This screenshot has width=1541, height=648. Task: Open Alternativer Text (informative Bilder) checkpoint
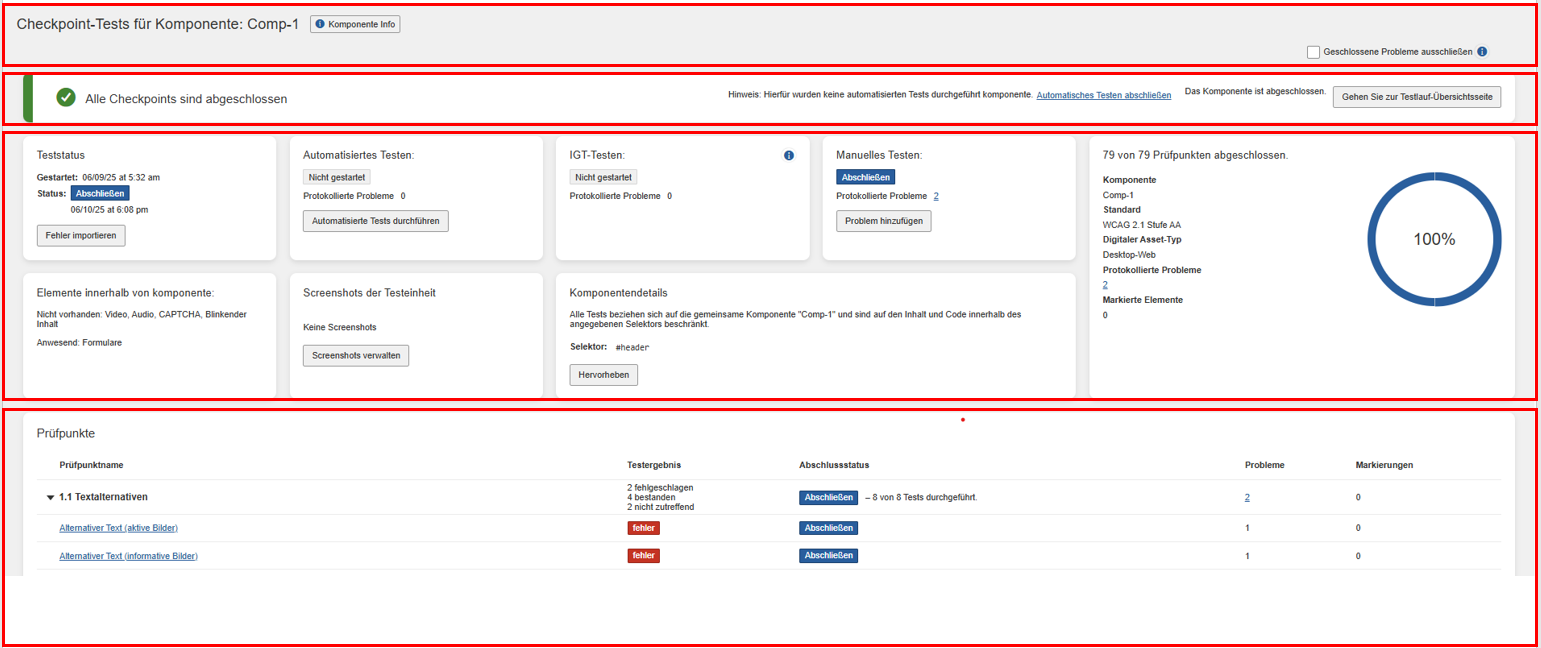pyautogui.click(x=128, y=556)
